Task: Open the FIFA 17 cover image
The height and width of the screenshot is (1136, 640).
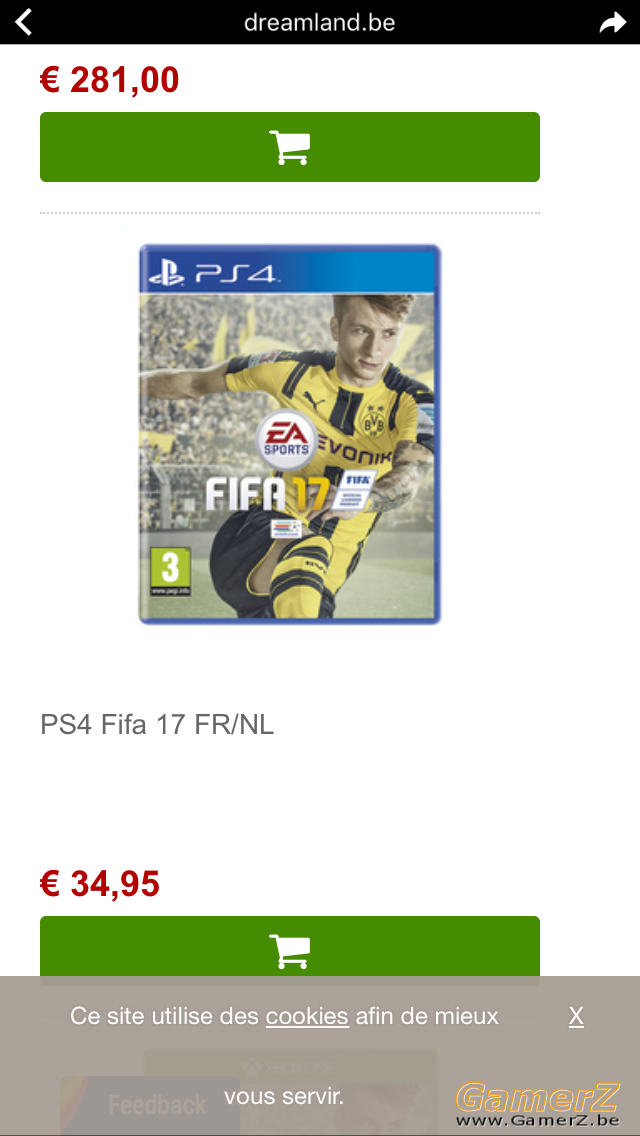Action: tap(290, 435)
